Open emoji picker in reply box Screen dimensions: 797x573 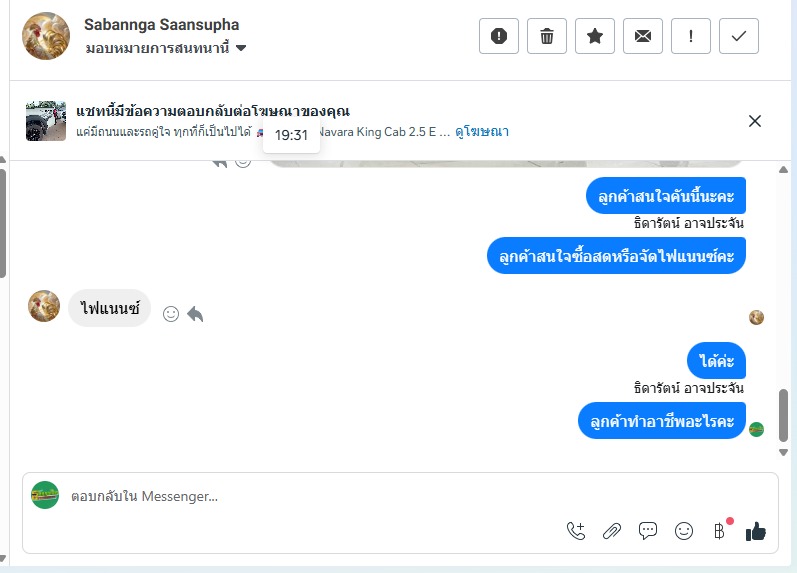click(x=684, y=531)
